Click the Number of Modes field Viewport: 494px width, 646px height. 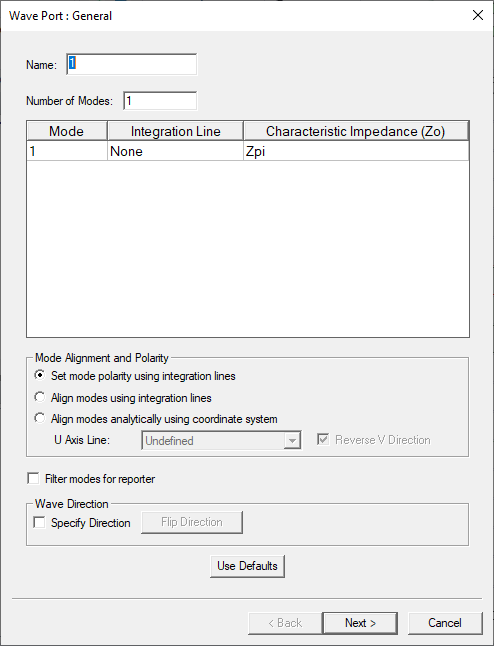[160, 101]
